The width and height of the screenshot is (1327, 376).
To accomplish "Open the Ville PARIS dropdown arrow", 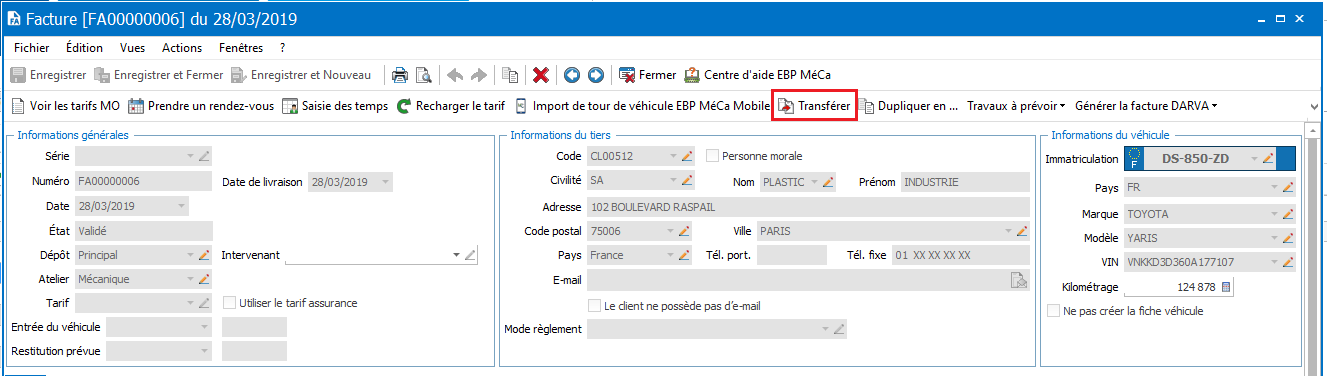I will [x=1007, y=231].
